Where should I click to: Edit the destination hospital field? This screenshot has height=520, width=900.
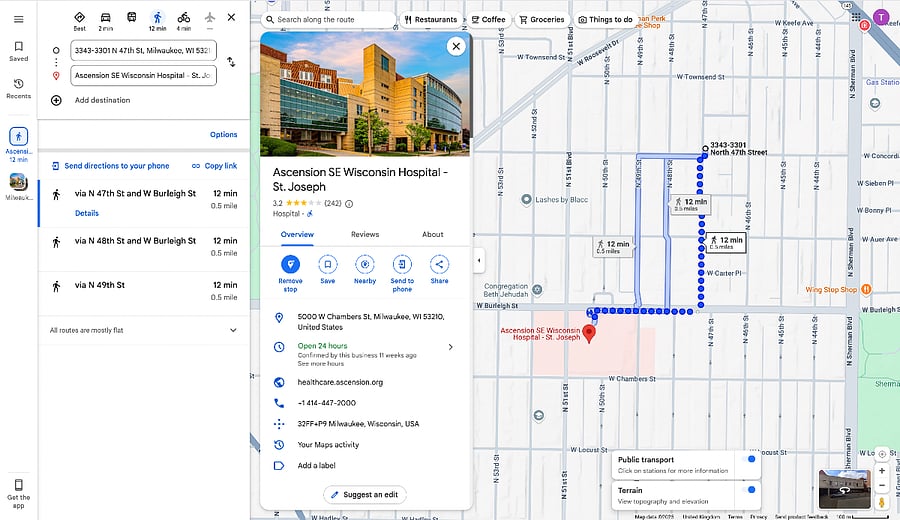coord(143,75)
